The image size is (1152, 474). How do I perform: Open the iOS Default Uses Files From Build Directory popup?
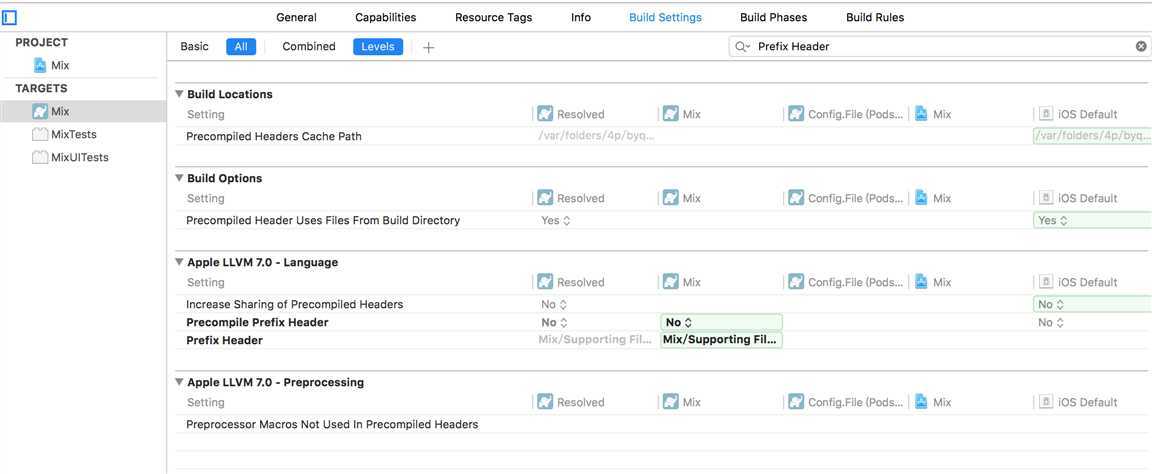coord(1055,220)
